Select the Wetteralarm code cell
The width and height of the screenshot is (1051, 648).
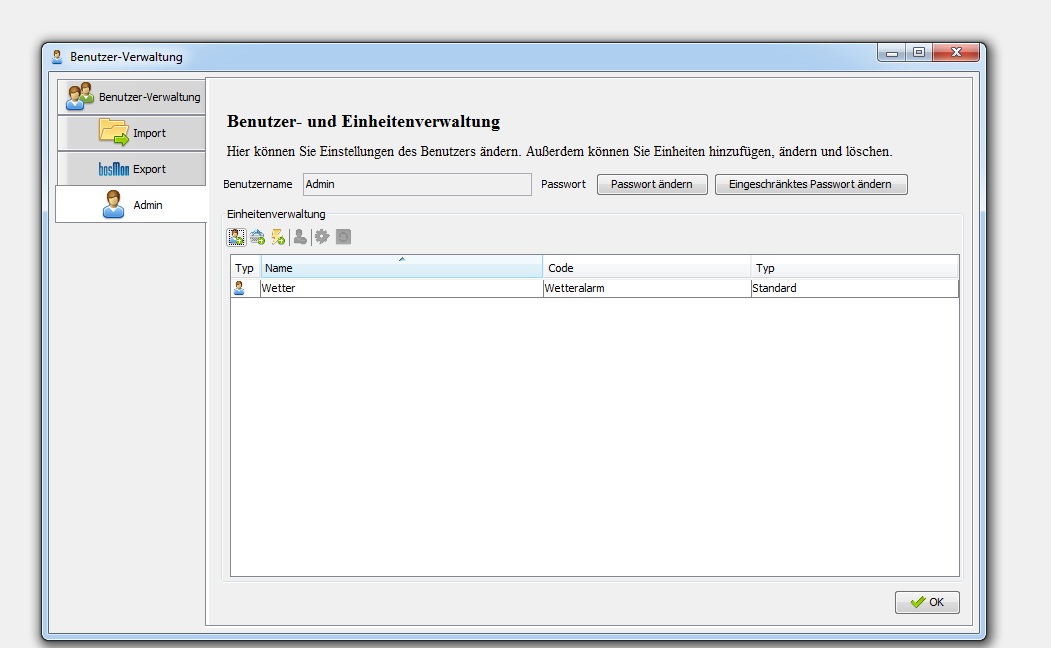tap(646, 288)
